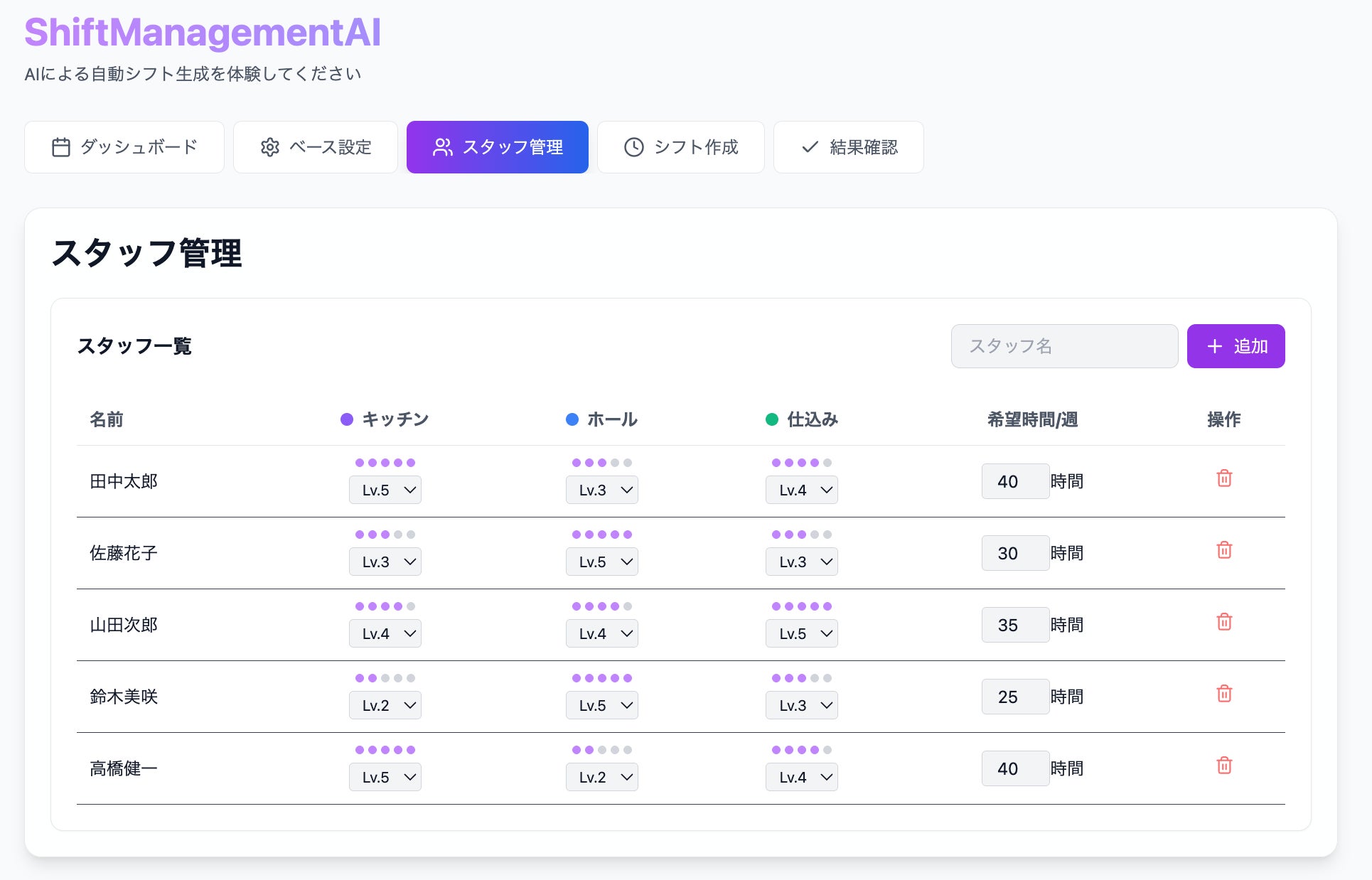Image resolution: width=1372 pixels, height=880 pixels.
Task: Change 鈴木美咲's キッチン Lv.2 dropdown
Action: (385, 706)
